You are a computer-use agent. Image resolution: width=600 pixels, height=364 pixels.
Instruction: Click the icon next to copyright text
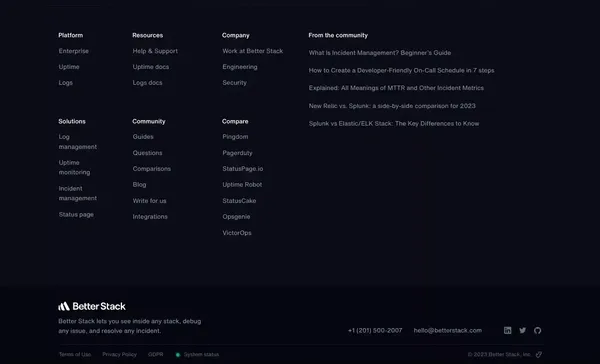coord(539,354)
